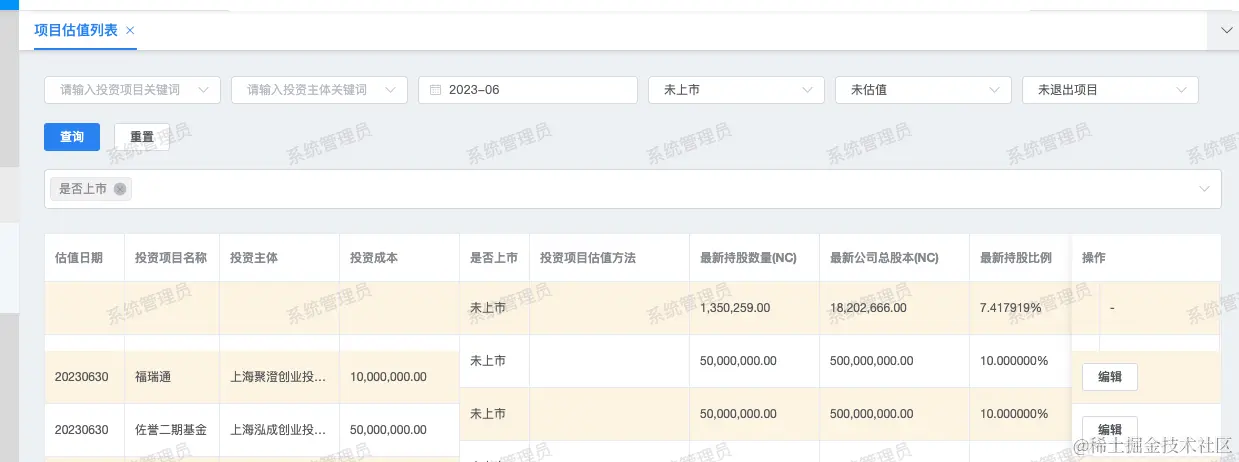Remove the 是否上市 tag
This screenshot has width=1239, height=462.
coord(120,189)
